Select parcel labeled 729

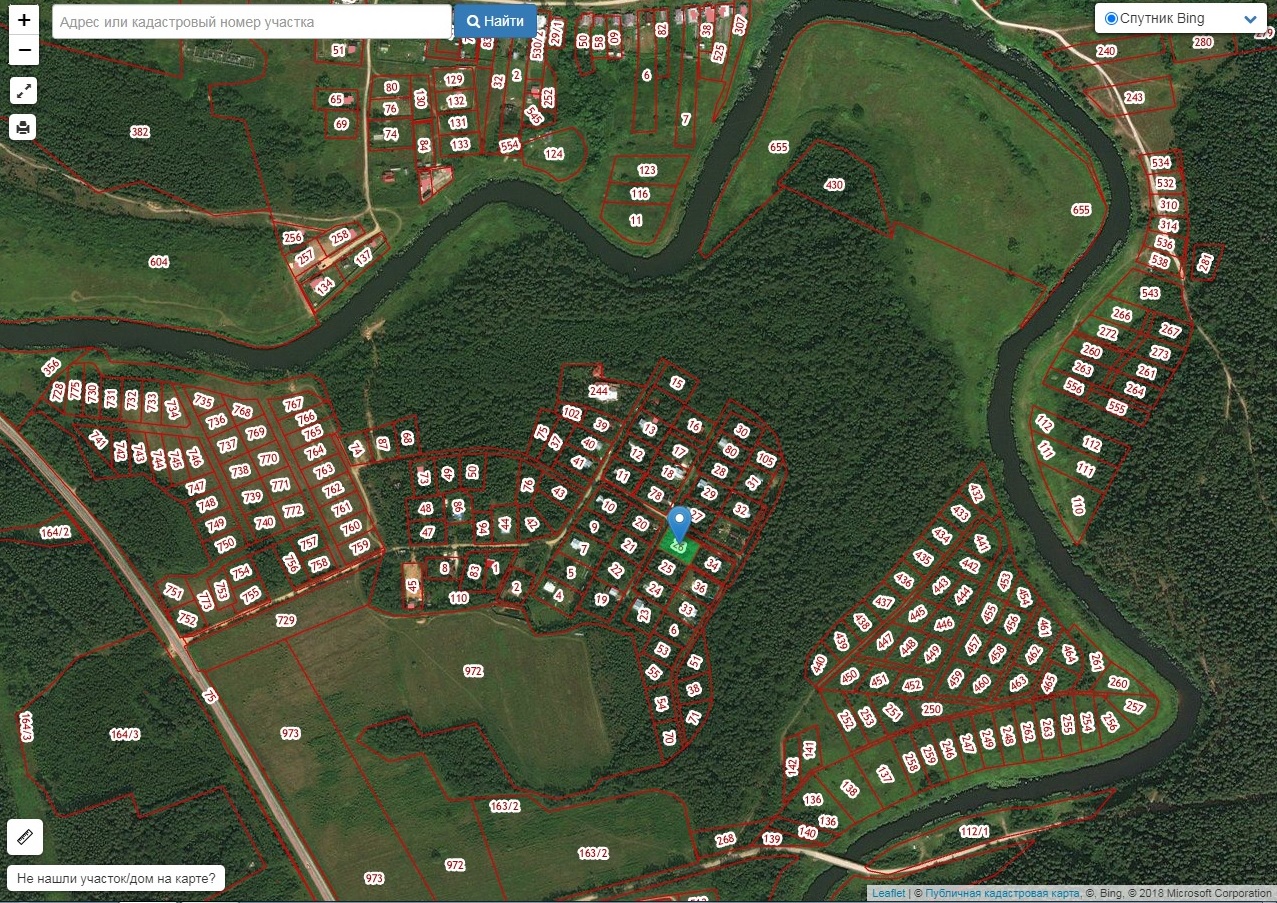pyautogui.click(x=286, y=621)
